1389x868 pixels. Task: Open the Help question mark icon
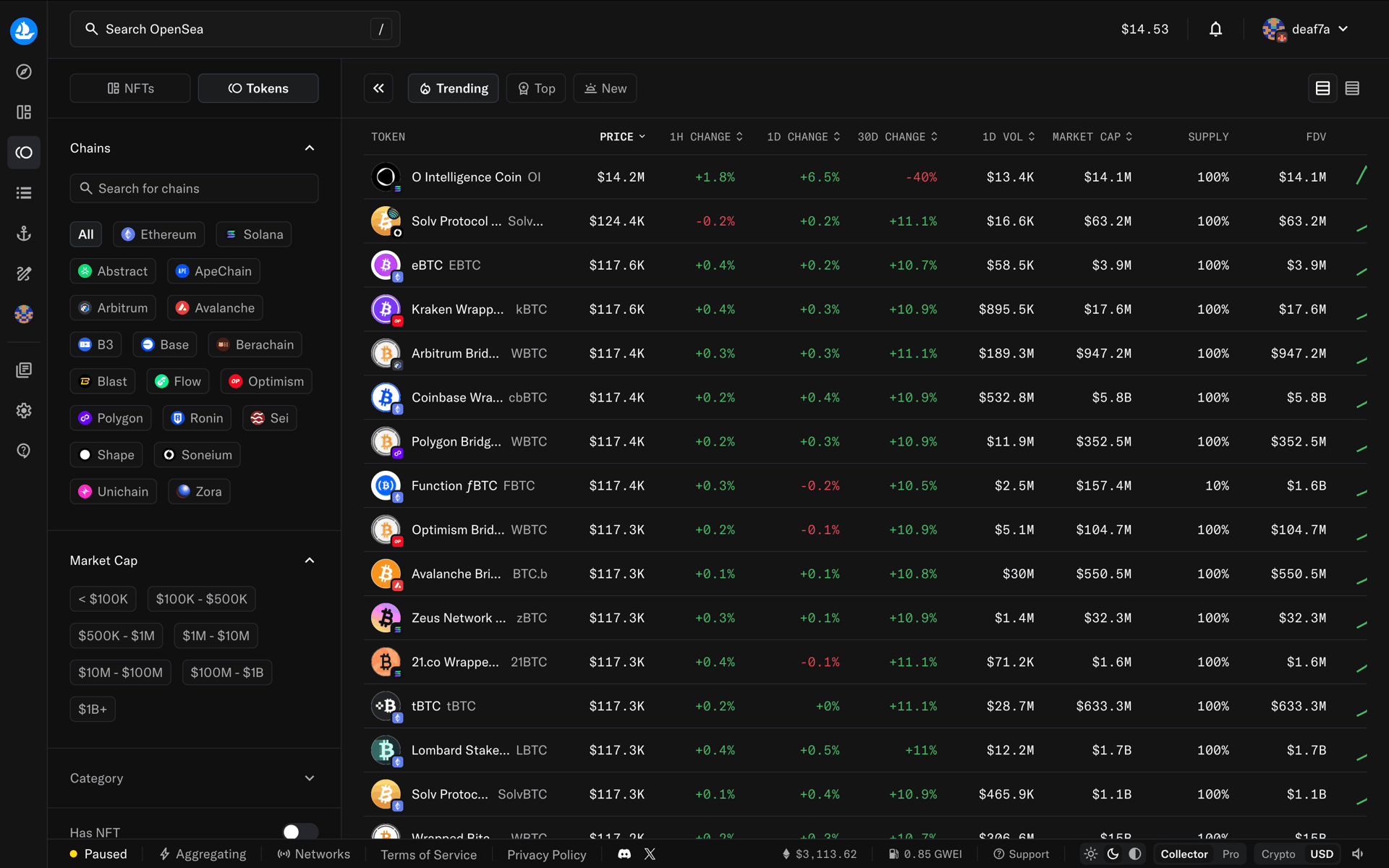click(x=24, y=451)
